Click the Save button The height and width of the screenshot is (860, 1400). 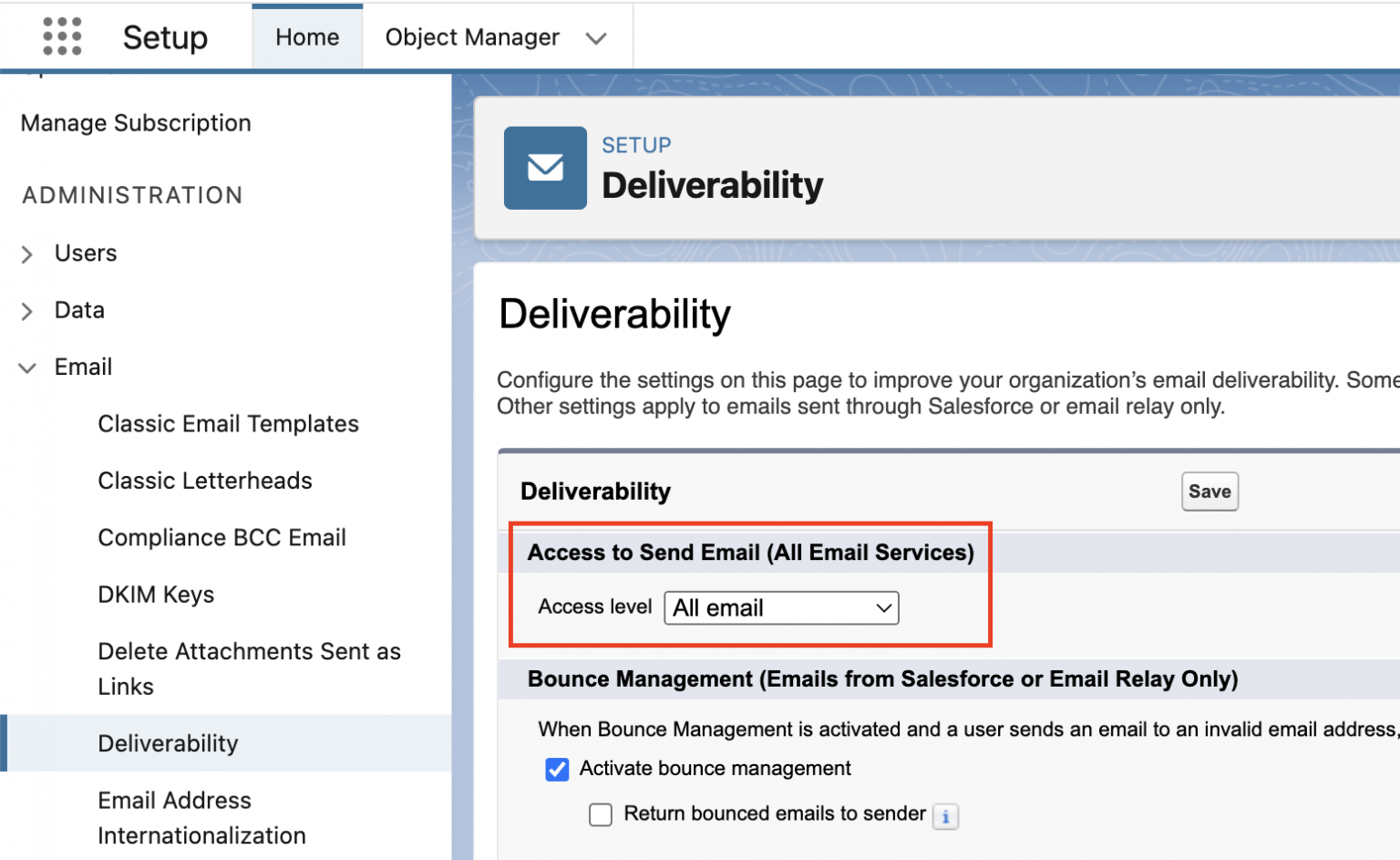click(x=1210, y=492)
